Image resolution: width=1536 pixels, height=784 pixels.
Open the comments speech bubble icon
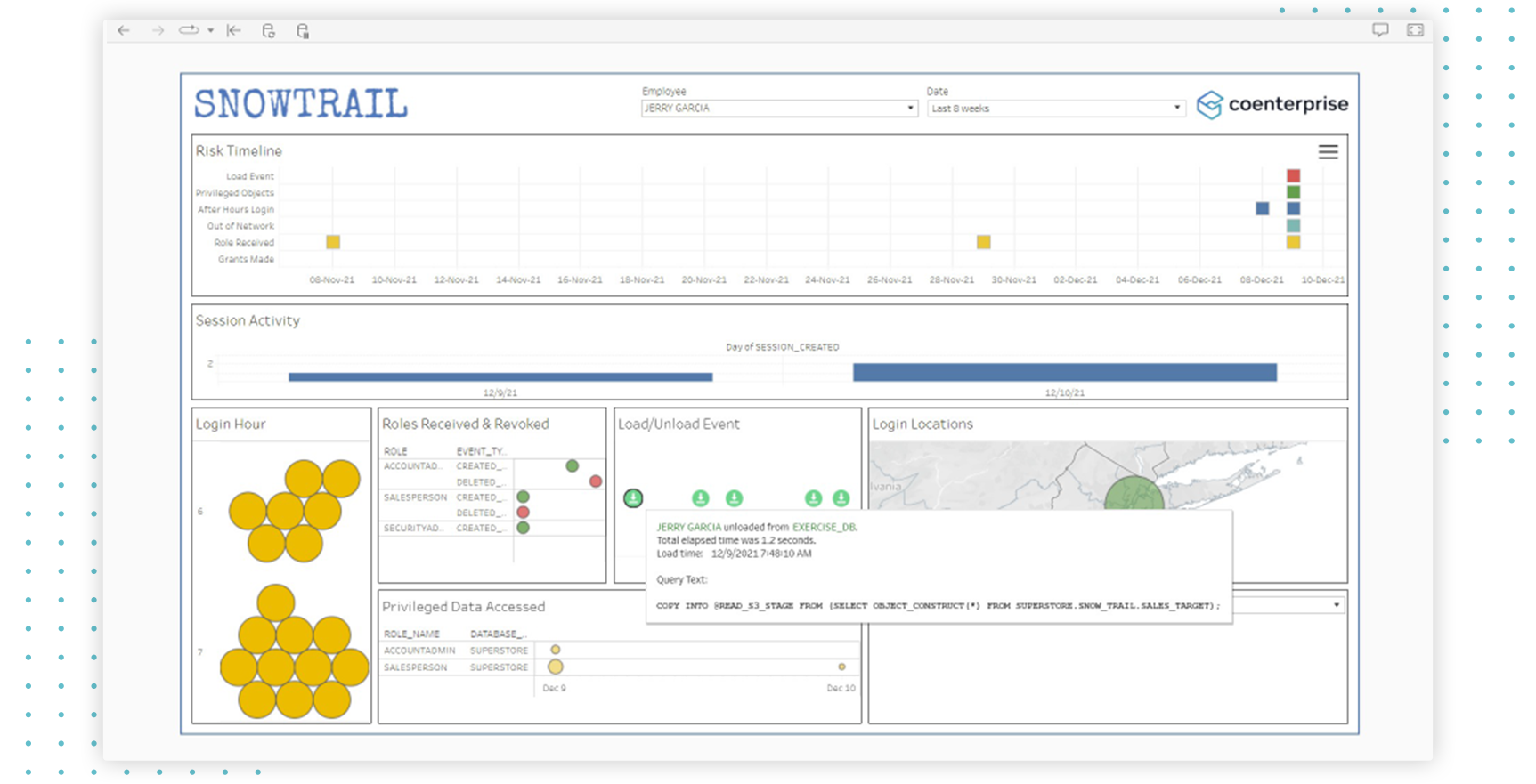(1380, 30)
